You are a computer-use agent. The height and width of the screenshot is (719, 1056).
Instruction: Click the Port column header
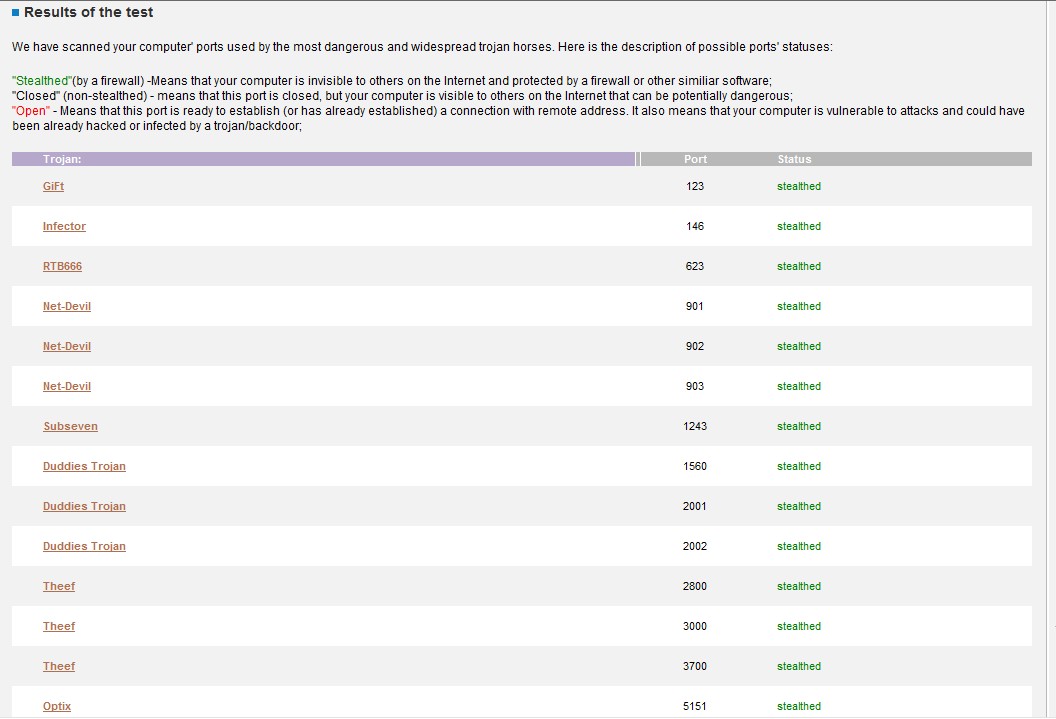coord(695,159)
